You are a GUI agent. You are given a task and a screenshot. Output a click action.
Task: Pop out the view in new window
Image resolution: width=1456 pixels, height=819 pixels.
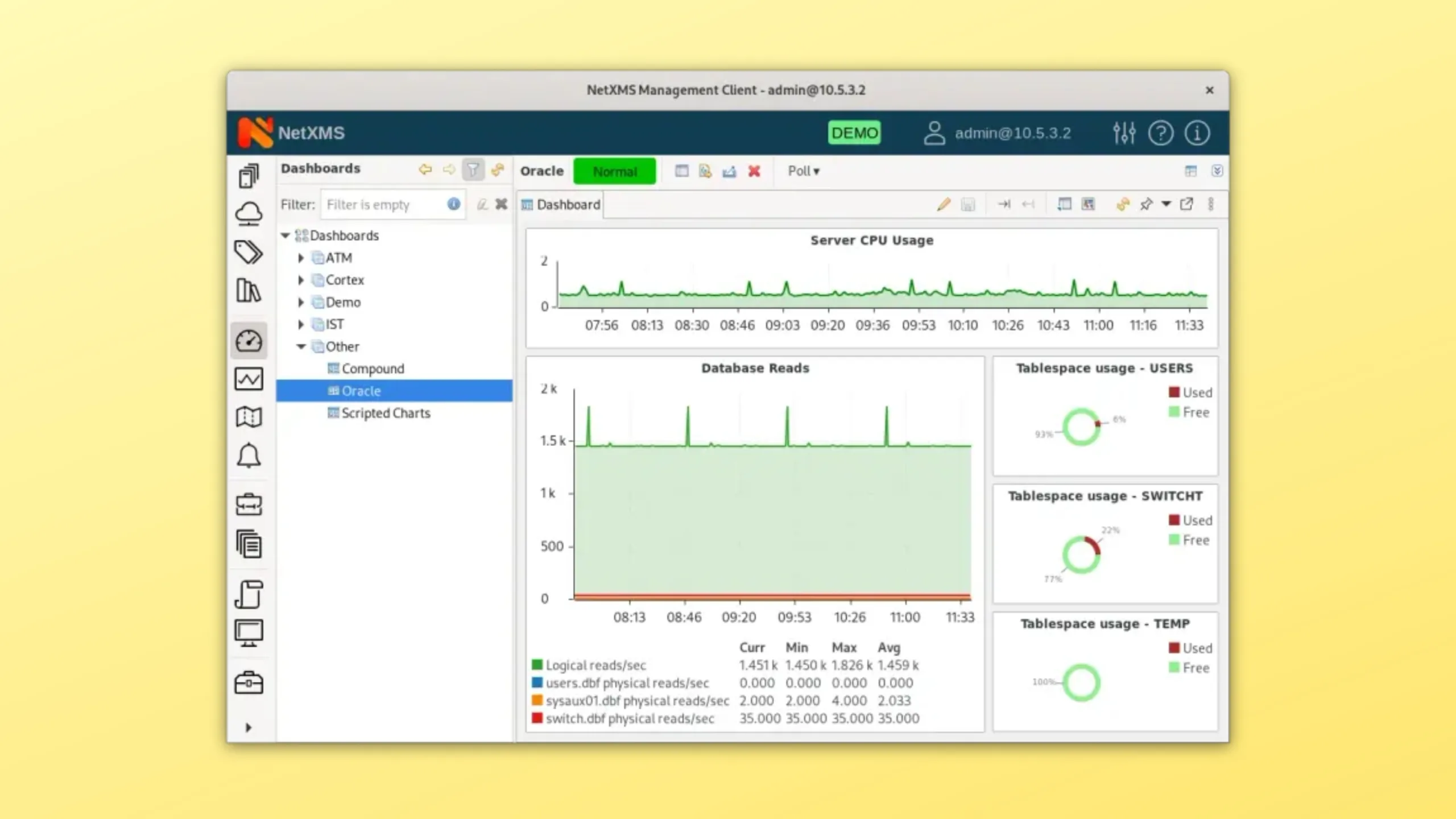(1186, 204)
